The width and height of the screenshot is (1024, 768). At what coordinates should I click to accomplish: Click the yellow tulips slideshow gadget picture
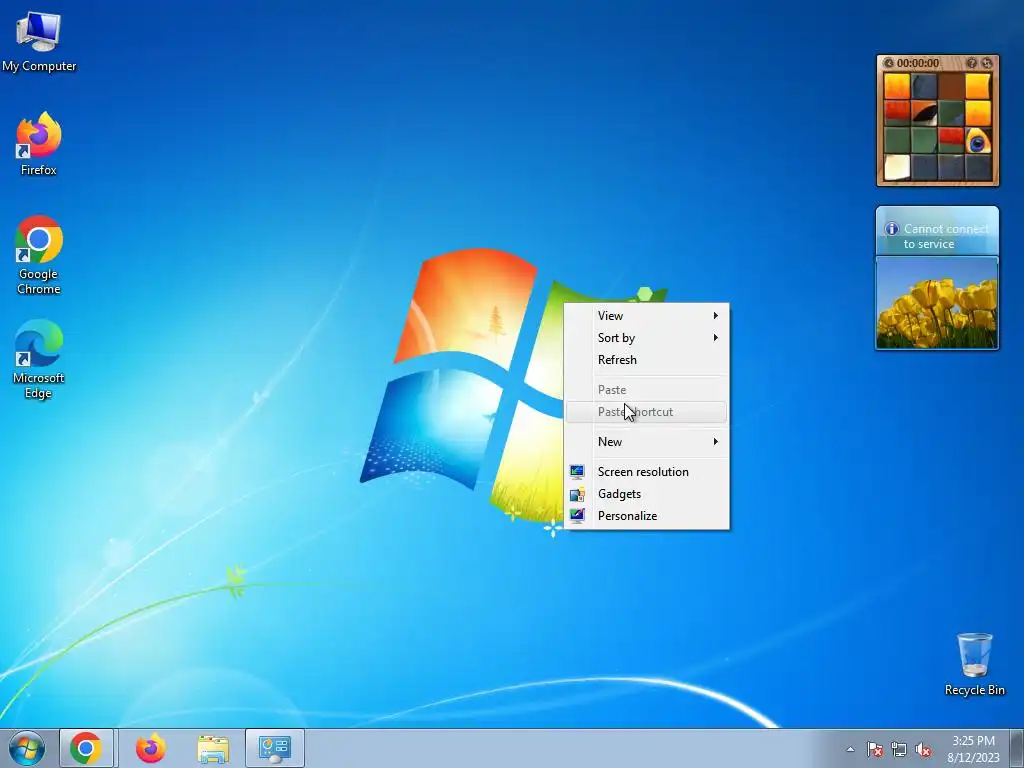point(937,303)
